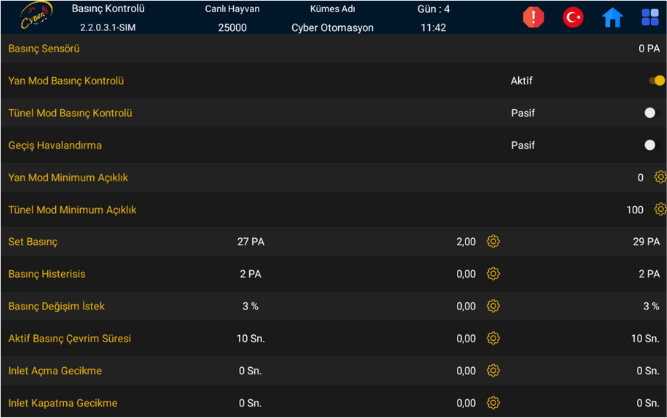
Task: Click the Kümes Adı Cyber Otomasyon field
Action: pos(332,27)
